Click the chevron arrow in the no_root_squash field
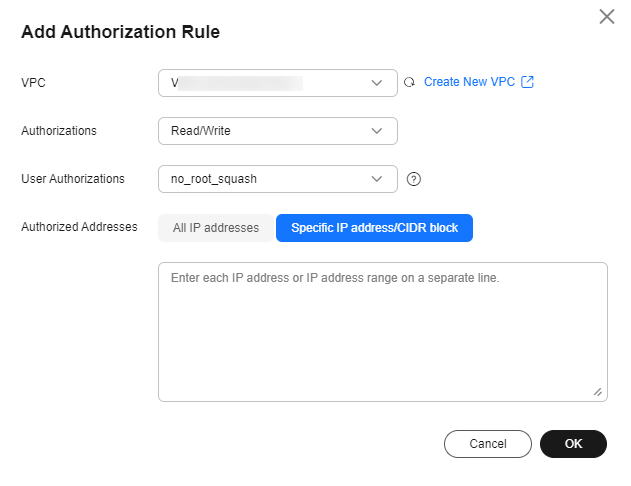This screenshot has width=631, height=486. click(377, 179)
